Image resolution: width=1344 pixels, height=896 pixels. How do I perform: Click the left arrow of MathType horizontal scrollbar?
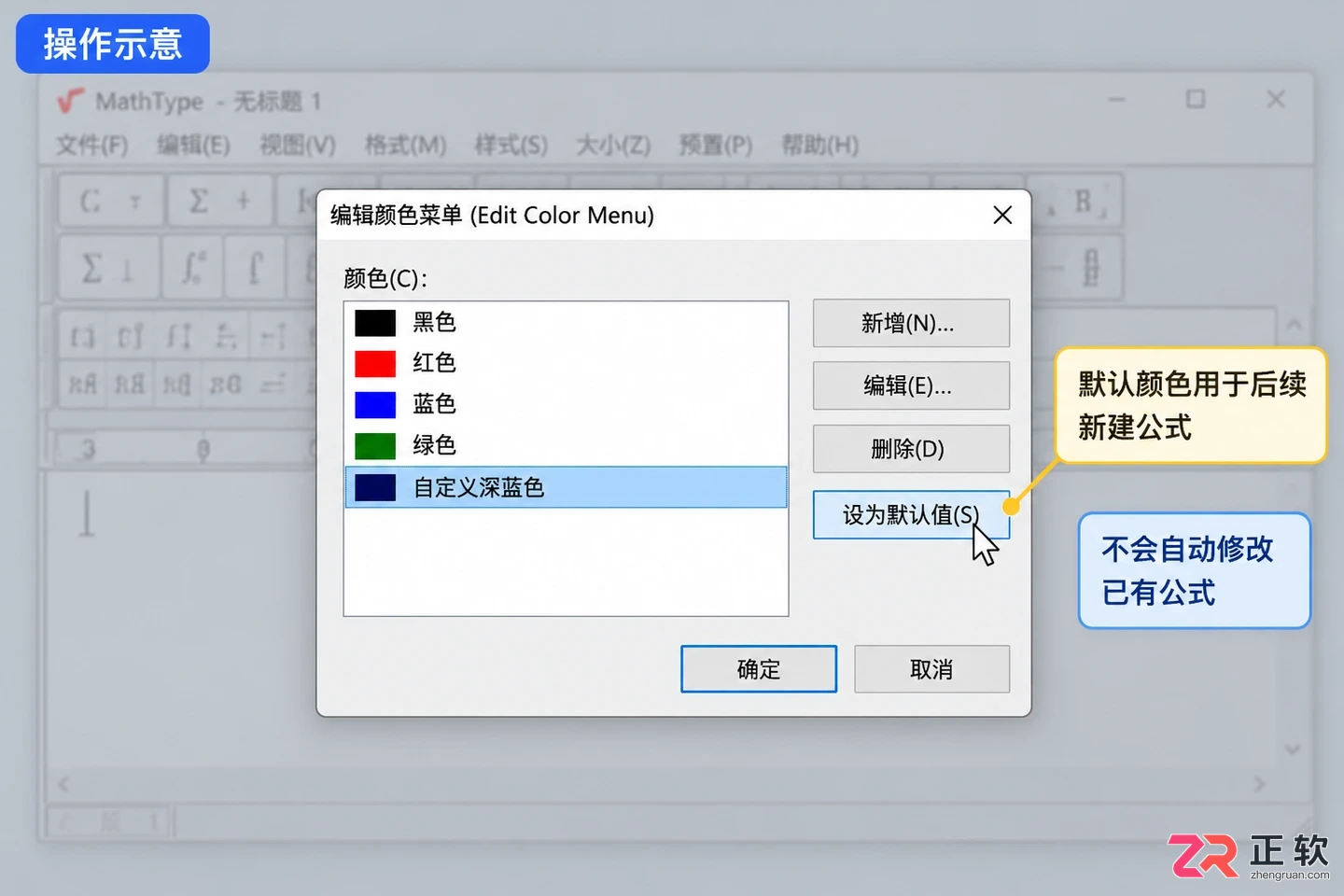click(63, 784)
